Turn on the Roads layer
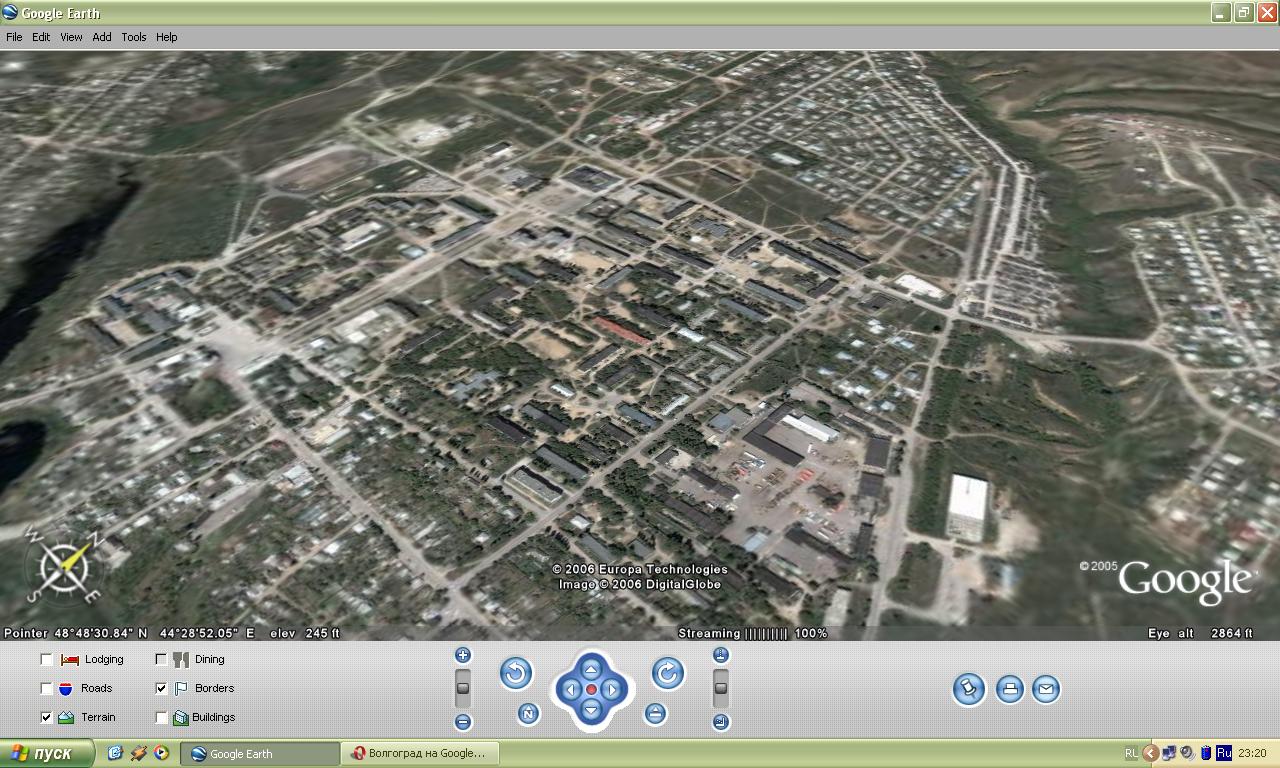Viewport: 1280px width, 768px height. pos(47,688)
